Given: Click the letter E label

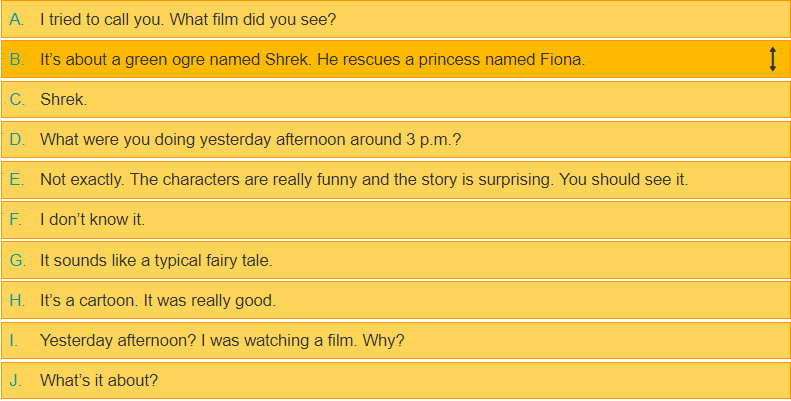Looking at the screenshot, I should click(x=17, y=180).
